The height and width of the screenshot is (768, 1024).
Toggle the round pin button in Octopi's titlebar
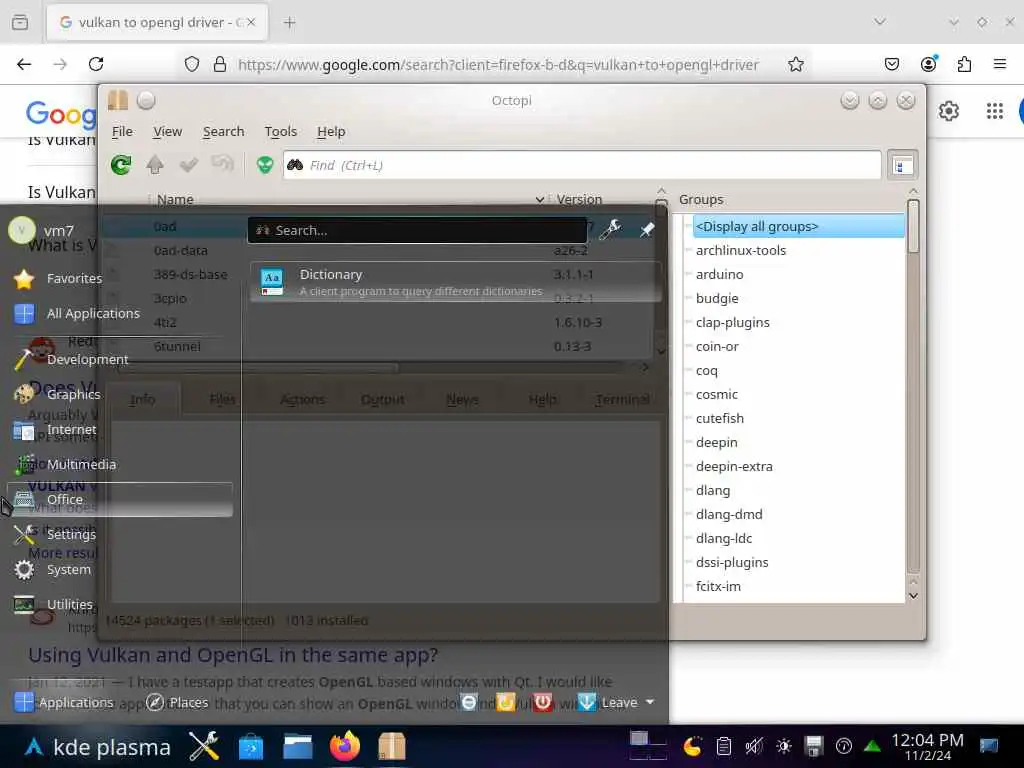[x=146, y=101]
